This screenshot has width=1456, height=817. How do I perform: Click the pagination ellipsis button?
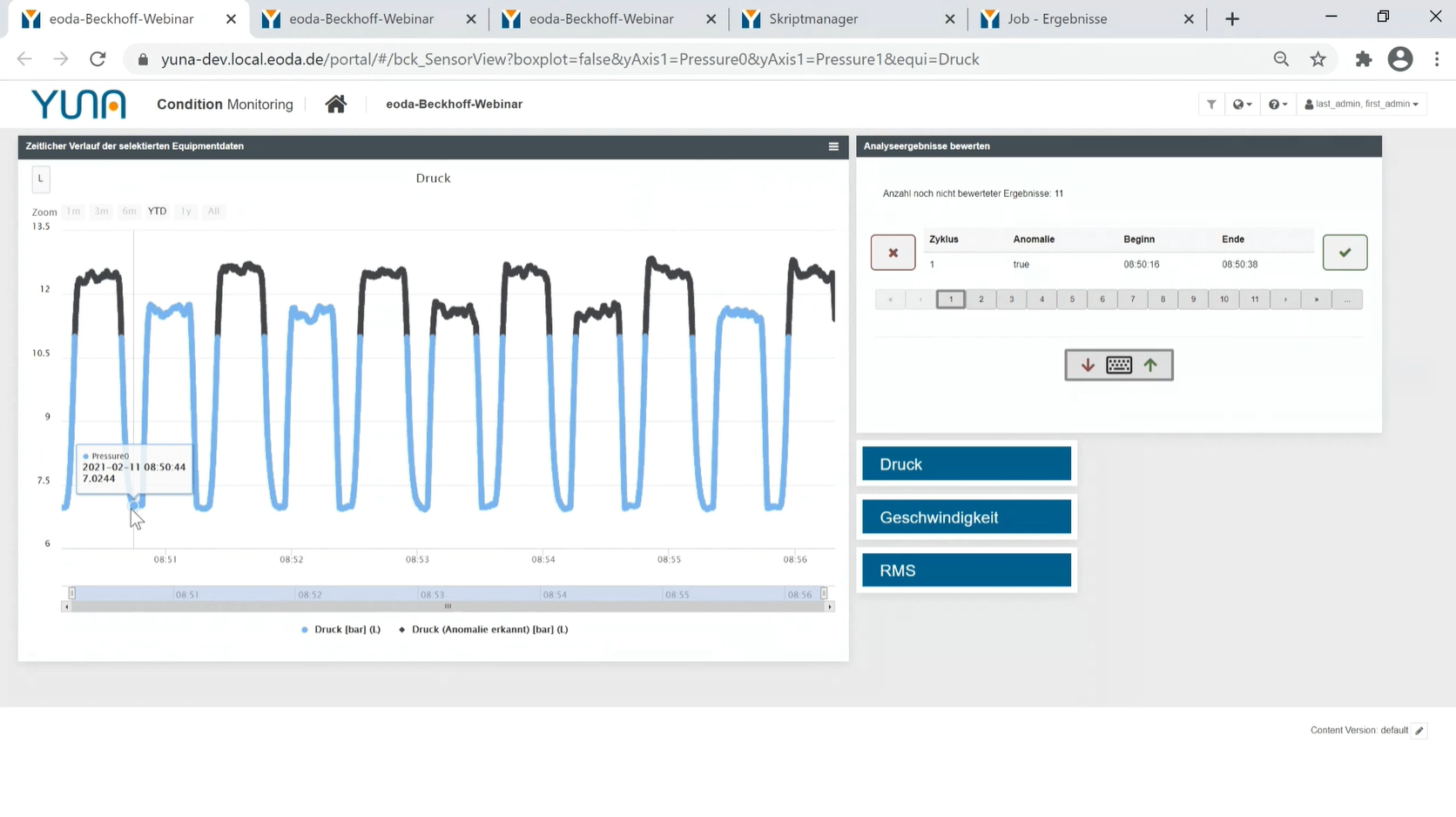(x=1347, y=300)
